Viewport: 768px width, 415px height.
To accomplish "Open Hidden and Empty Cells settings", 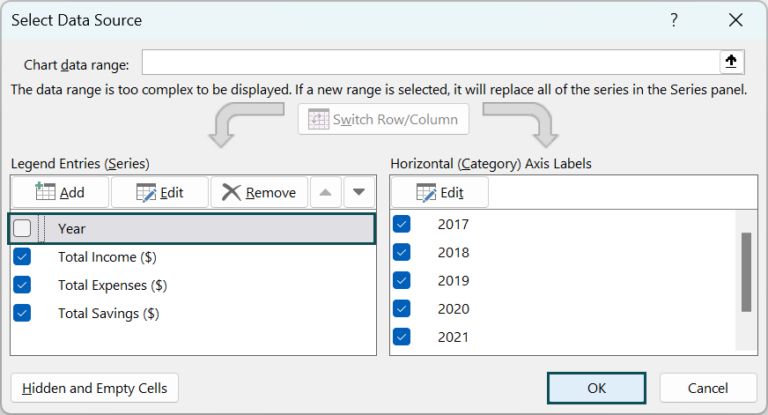I will point(94,388).
